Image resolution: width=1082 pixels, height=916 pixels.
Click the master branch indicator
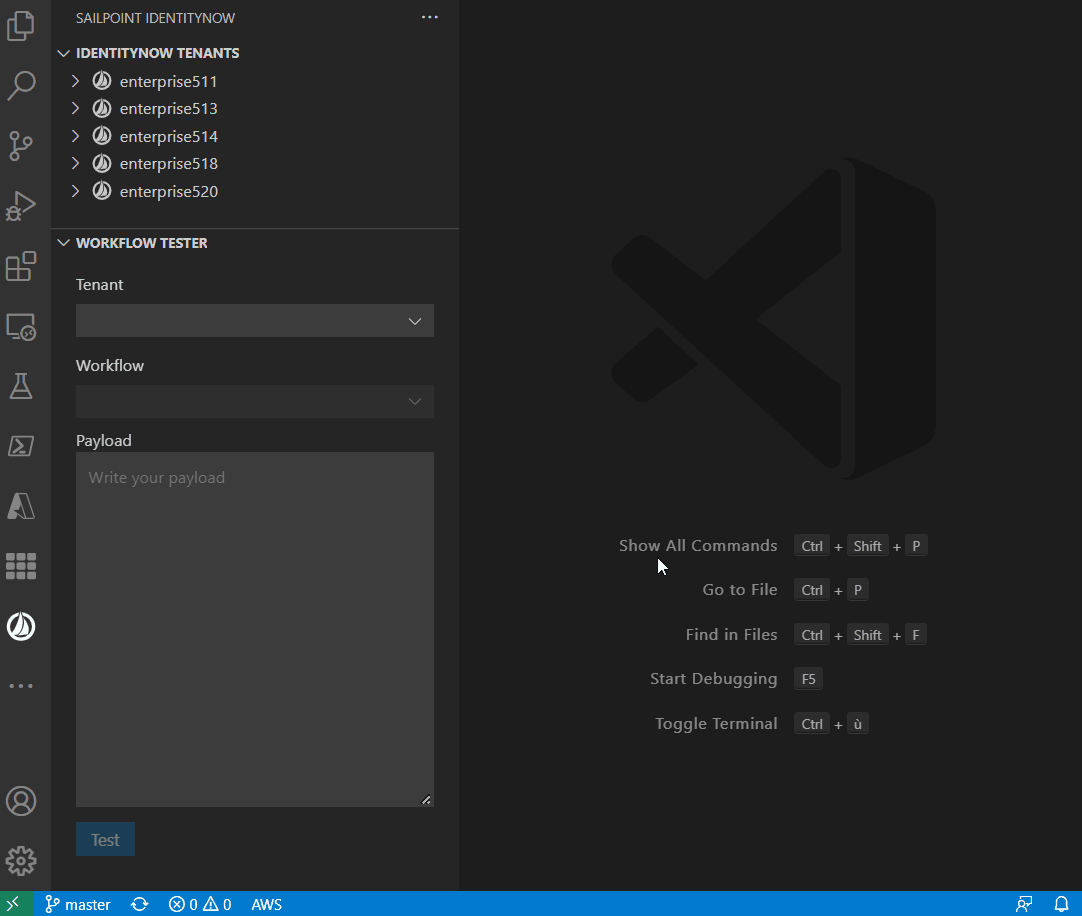pyautogui.click(x=77, y=904)
